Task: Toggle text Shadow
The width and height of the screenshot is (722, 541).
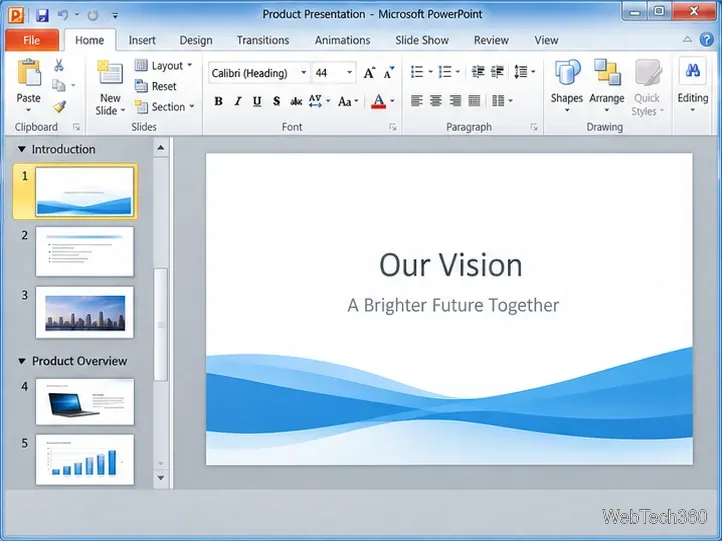Action: click(x=276, y=101)
